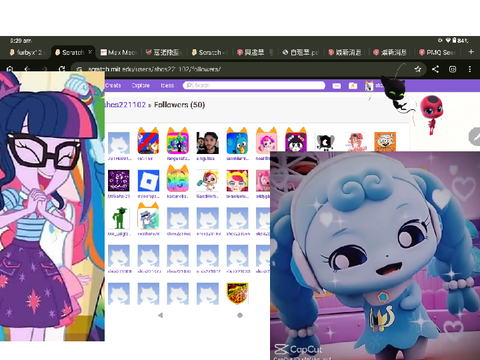Open the follower with the dabbing gray cat avatar
Viewport: 480px width, 360px height.
148,218
